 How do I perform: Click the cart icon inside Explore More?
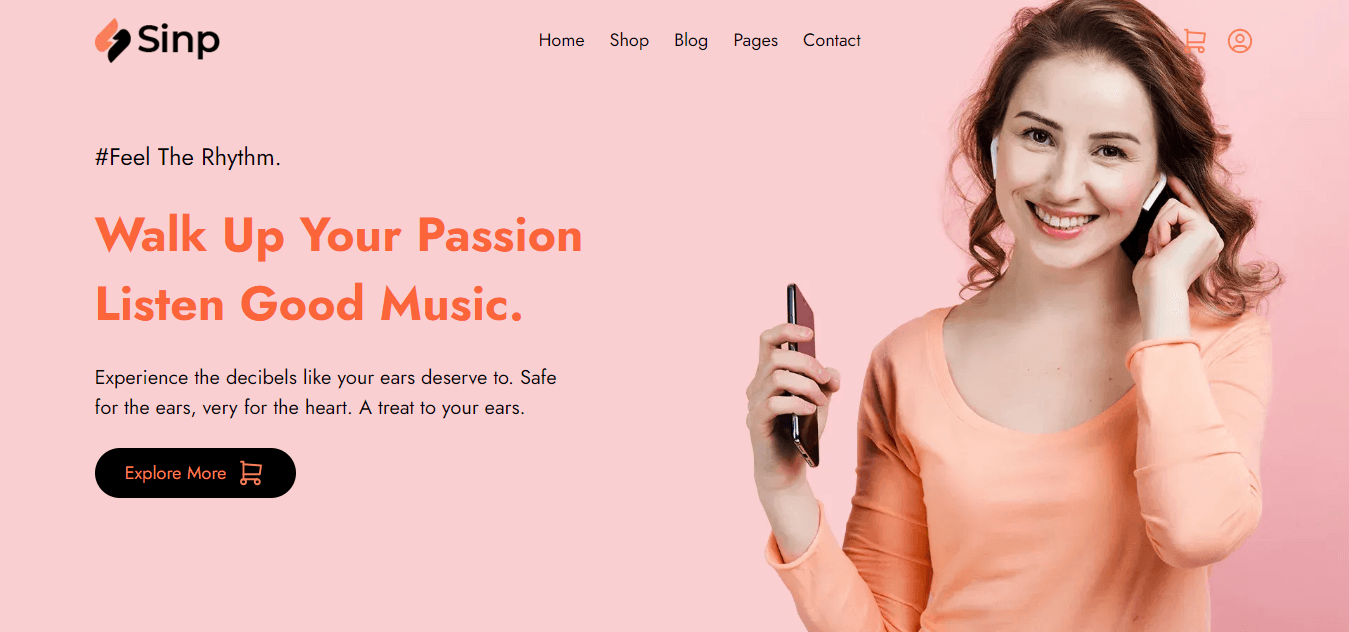[251, 473]
